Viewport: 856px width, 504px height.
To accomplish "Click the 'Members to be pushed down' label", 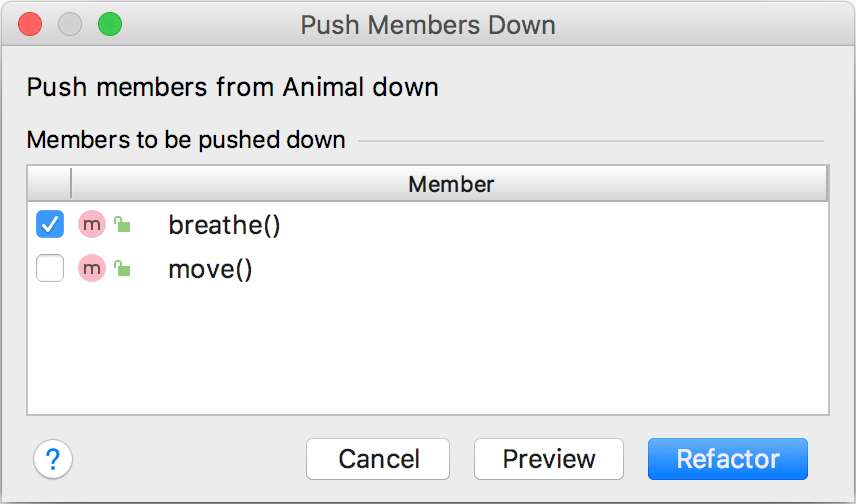I will coord(186,140).
